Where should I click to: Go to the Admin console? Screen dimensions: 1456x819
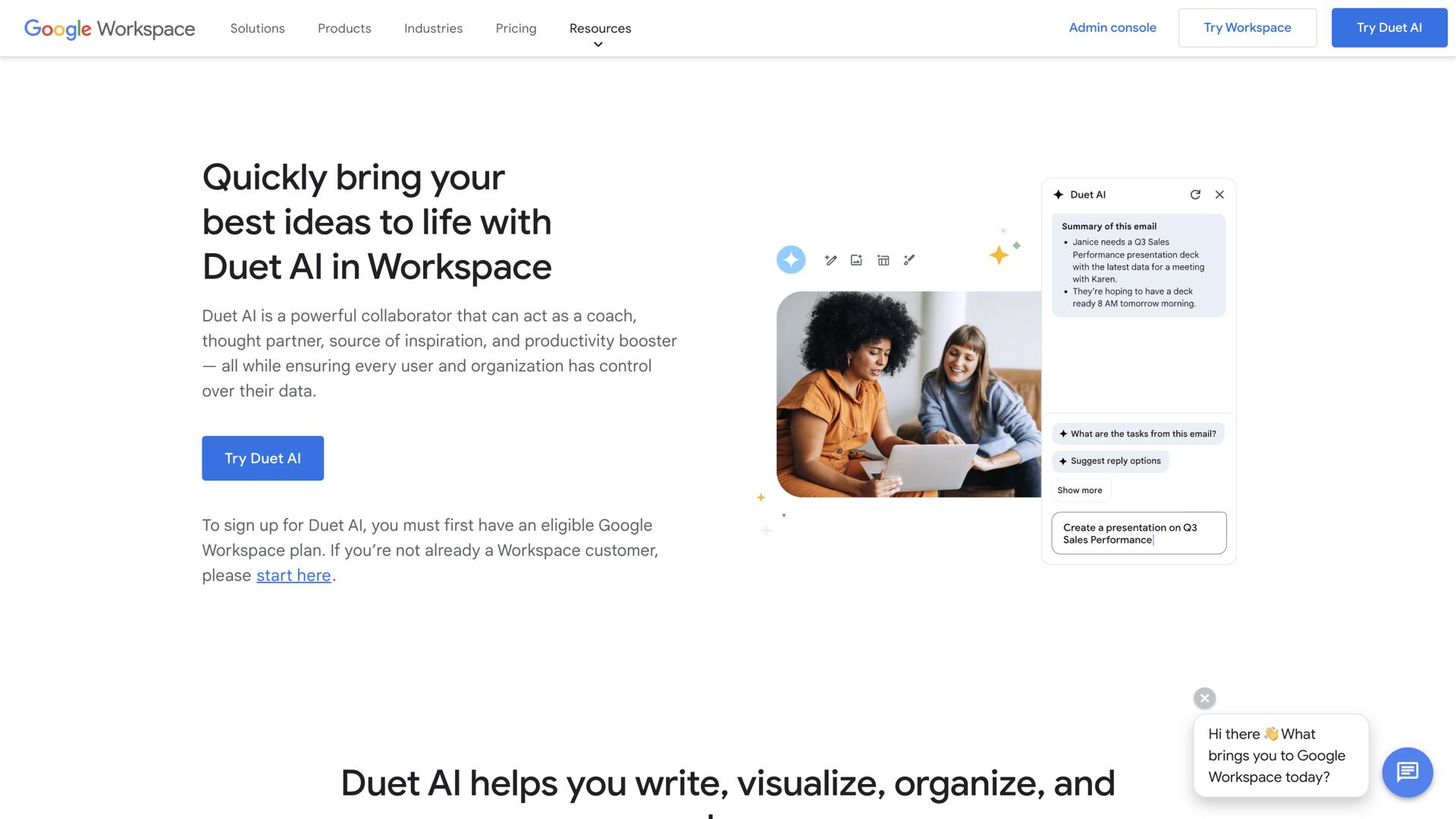click(1112, 27)
